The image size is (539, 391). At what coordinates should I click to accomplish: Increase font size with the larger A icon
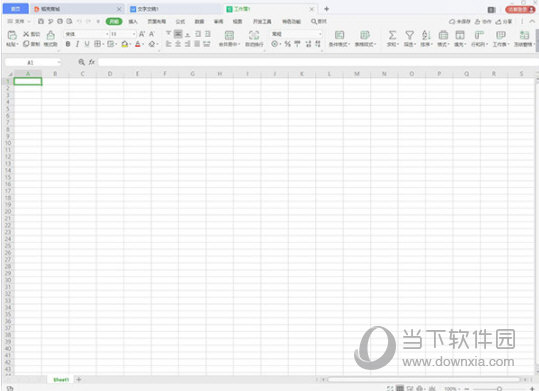click(142, 34)
